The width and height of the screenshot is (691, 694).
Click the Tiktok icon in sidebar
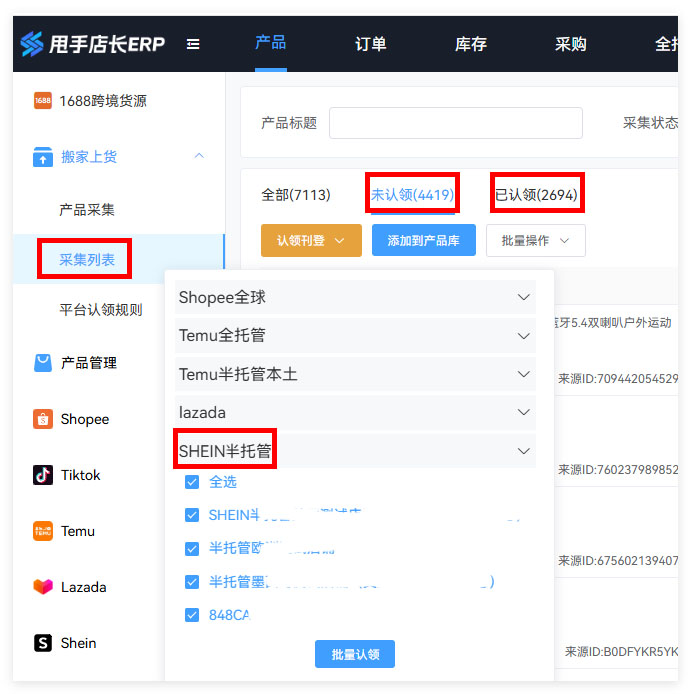(x=43, y=475)
